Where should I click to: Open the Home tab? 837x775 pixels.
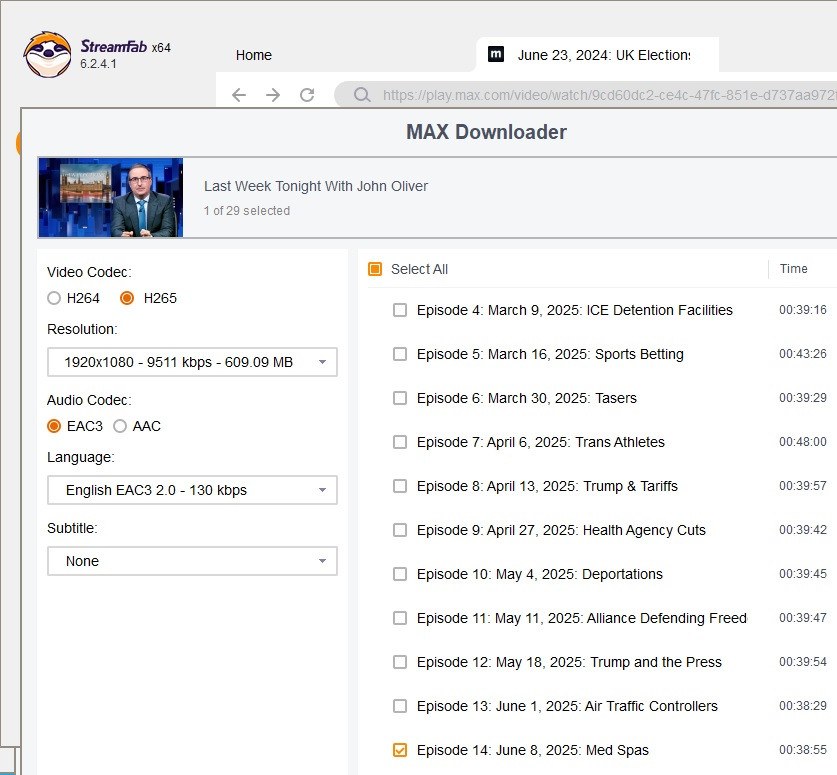click(254, 55)
